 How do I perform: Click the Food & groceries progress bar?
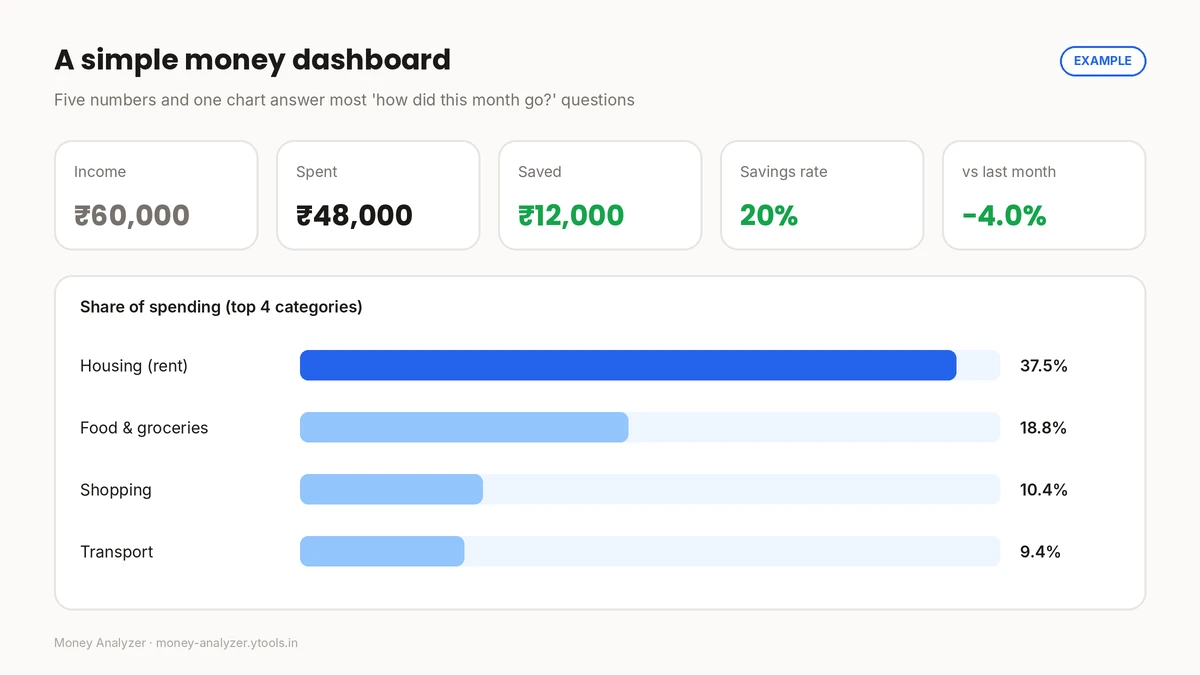[650, 427]
